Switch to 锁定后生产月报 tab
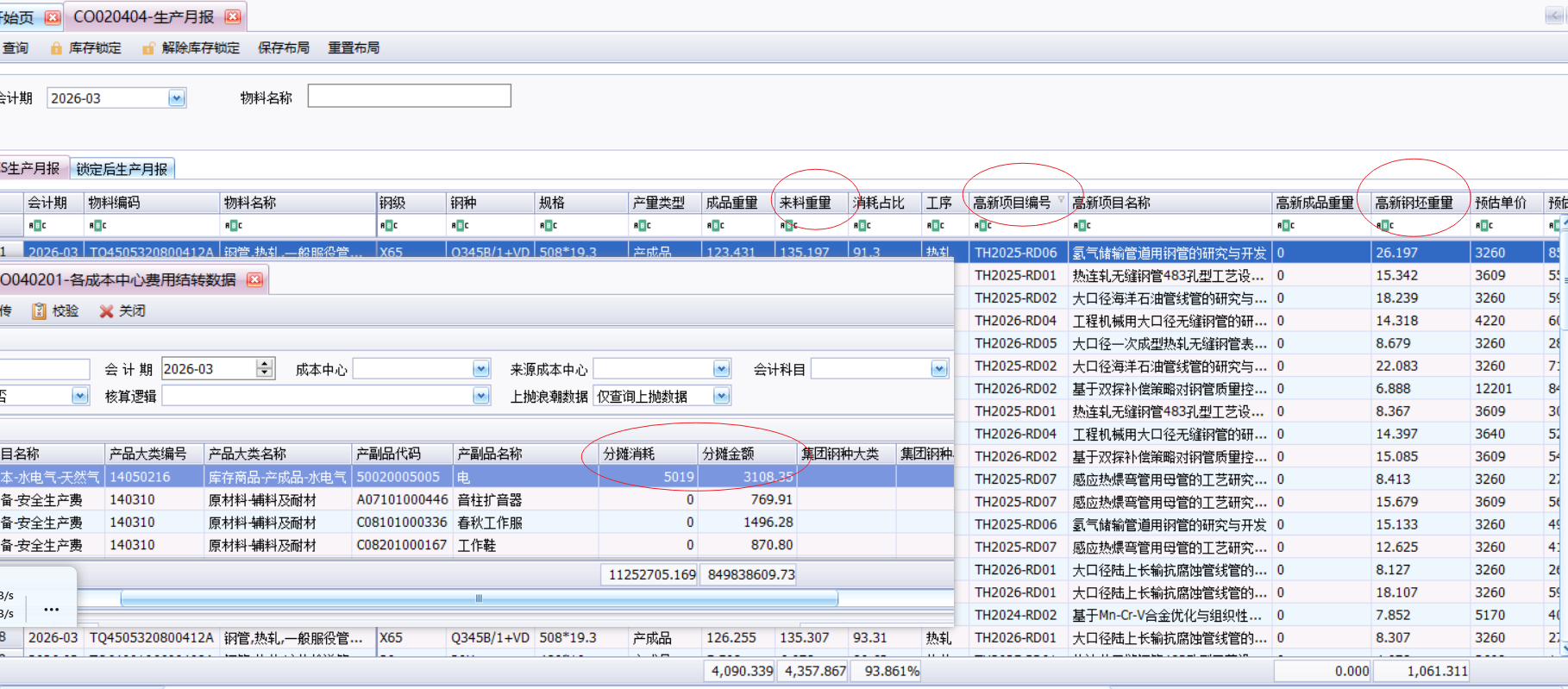Viewport: 1568px width, 689px height. 122,169
